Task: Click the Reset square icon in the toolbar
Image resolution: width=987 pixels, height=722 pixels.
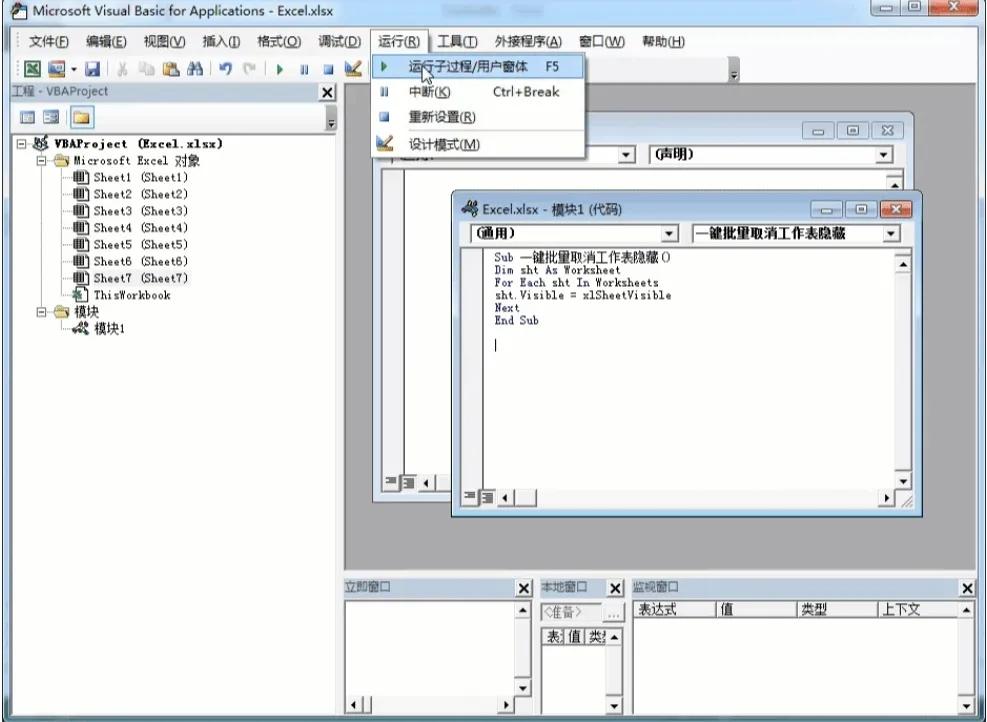Action: [x=328, y=69]
